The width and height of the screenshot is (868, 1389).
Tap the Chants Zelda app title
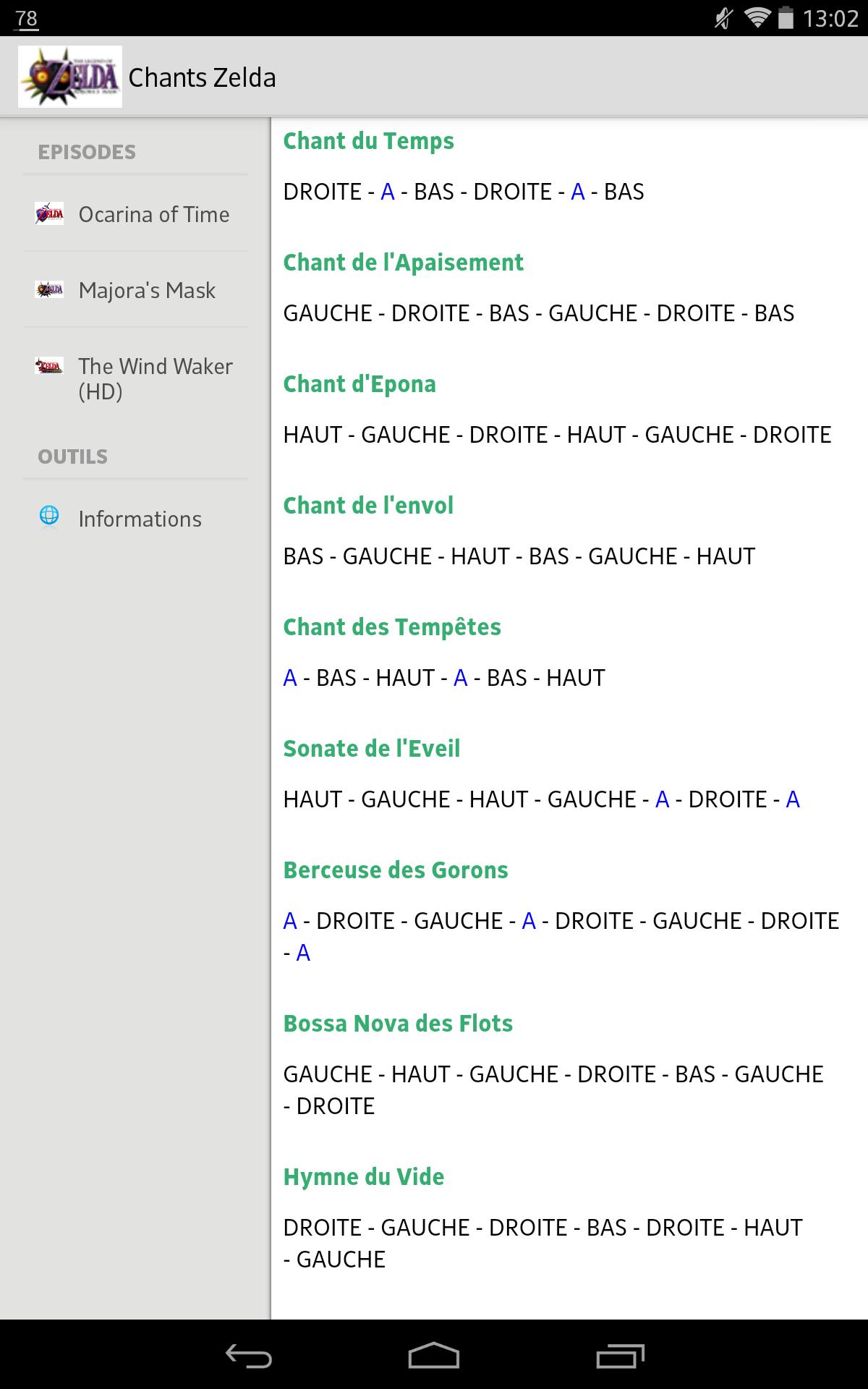coord(203,78)
